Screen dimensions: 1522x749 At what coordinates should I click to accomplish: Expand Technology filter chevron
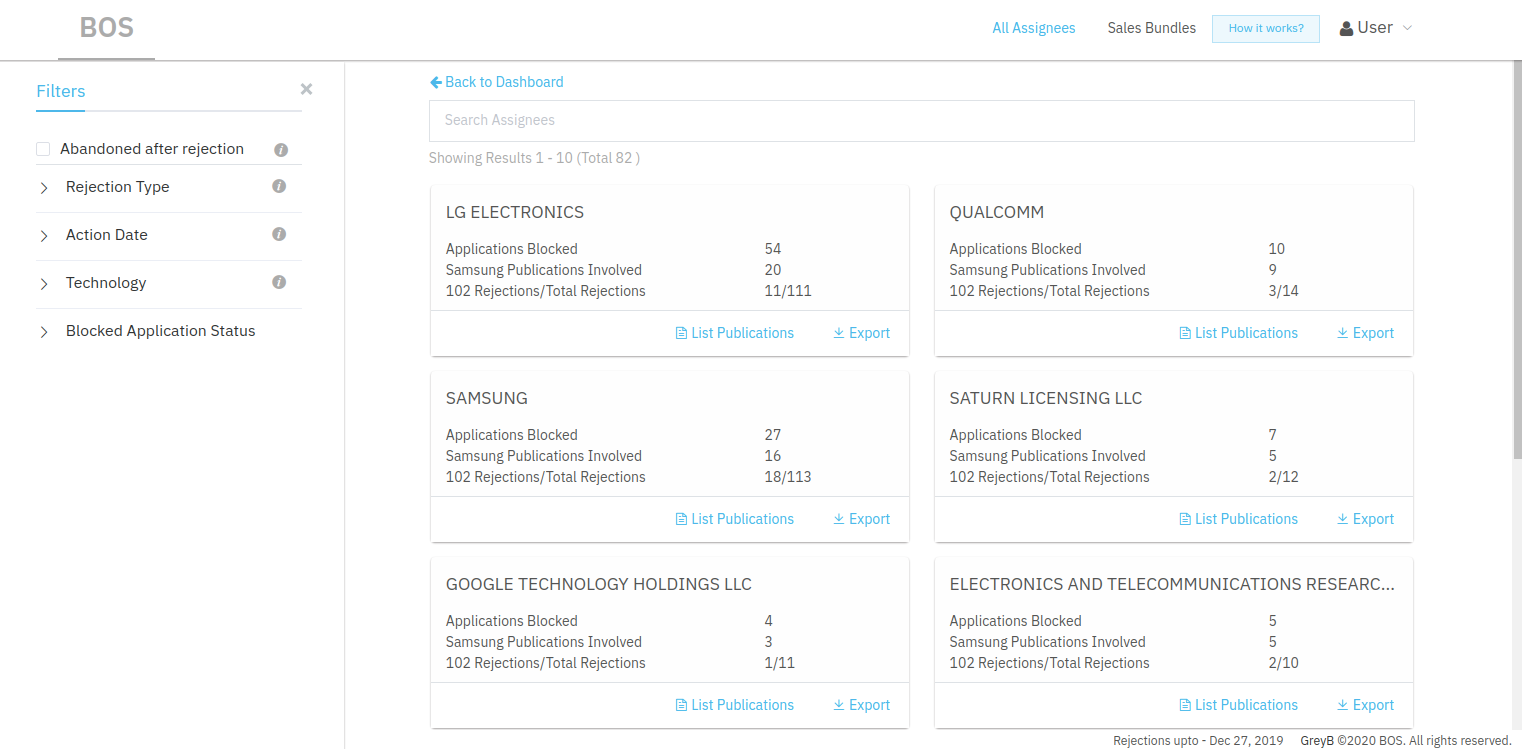[44, 284]
